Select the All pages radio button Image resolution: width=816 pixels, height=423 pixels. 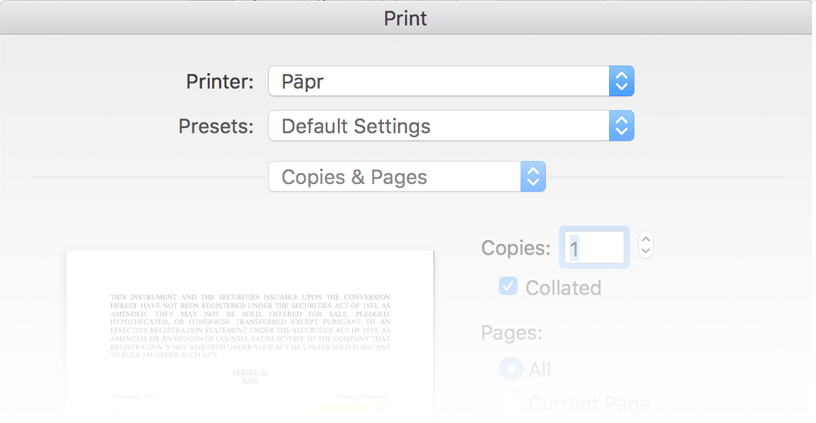tap(511, 369)
